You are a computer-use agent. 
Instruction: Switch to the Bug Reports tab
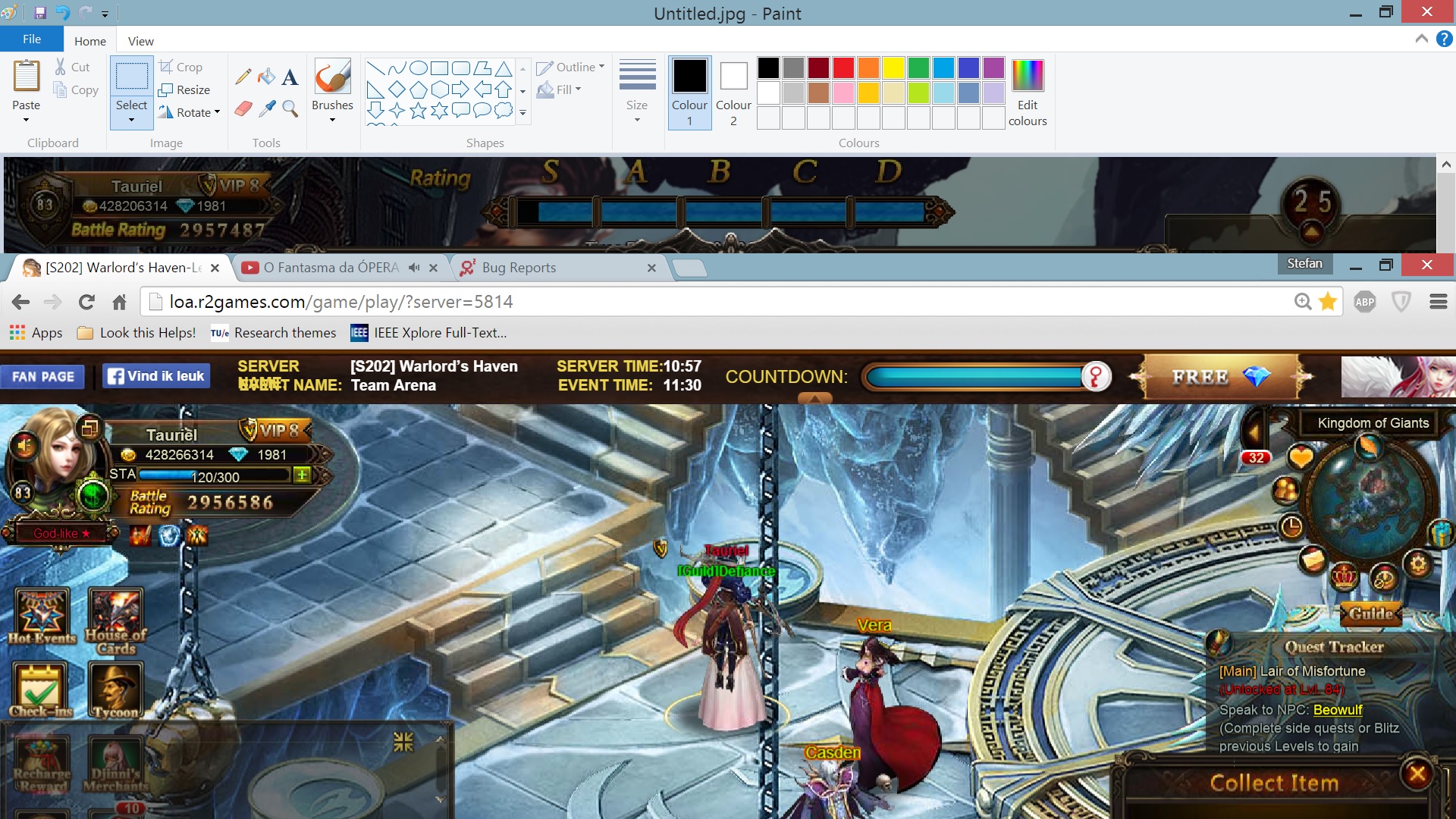point(519,268)
